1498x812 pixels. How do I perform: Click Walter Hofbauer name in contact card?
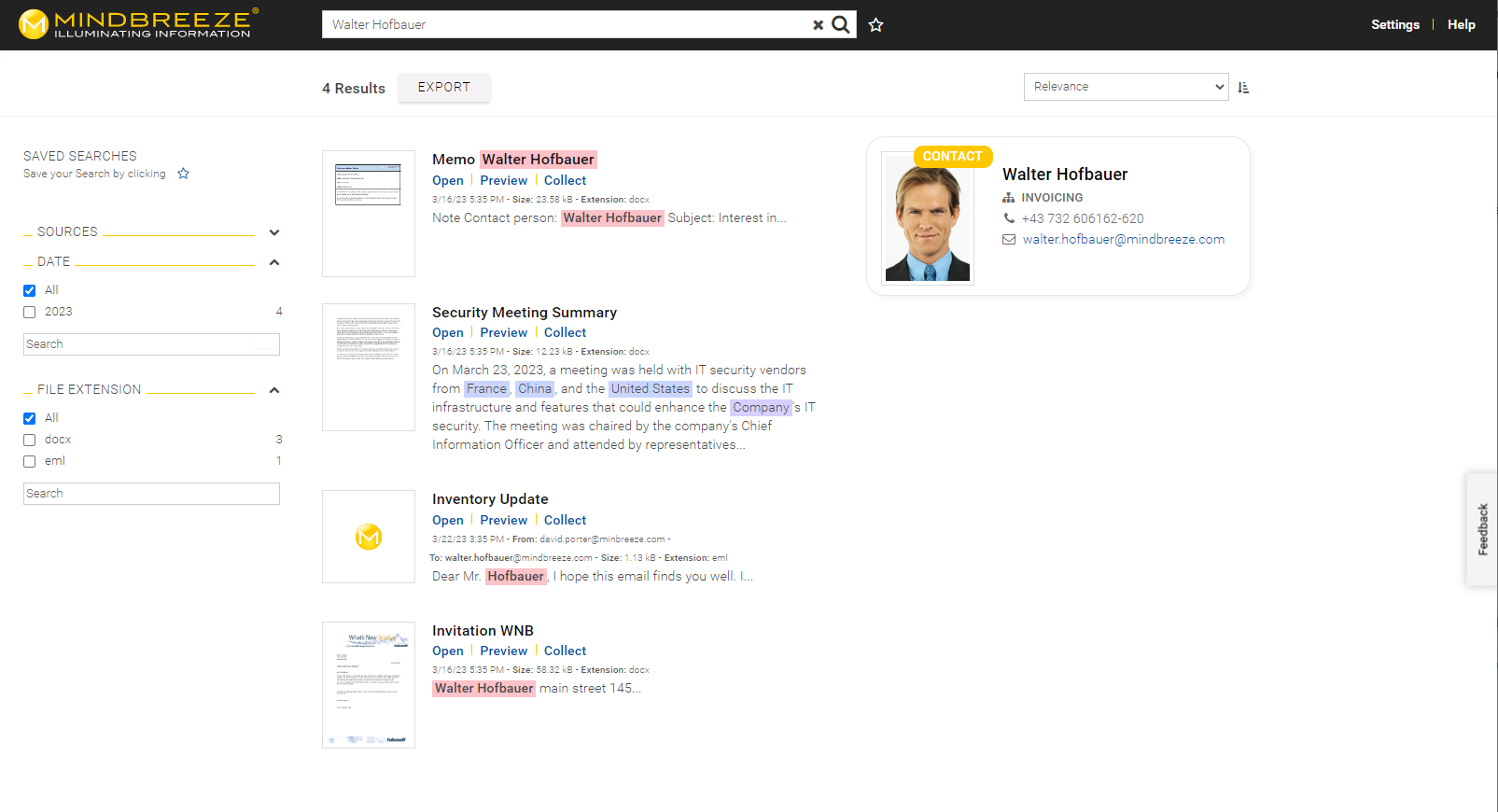(1065, 175)
